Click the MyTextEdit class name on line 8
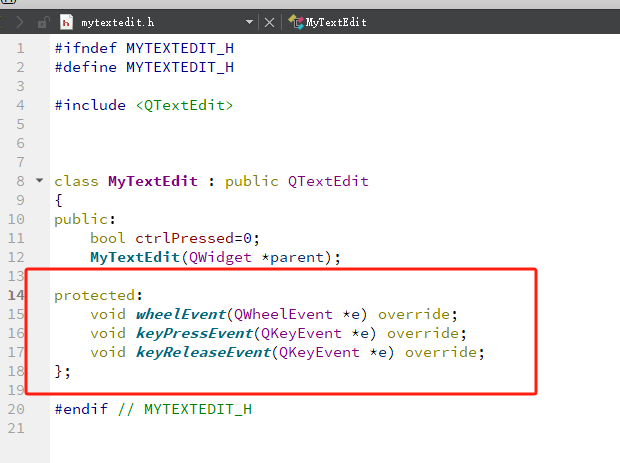 (153, 181)
